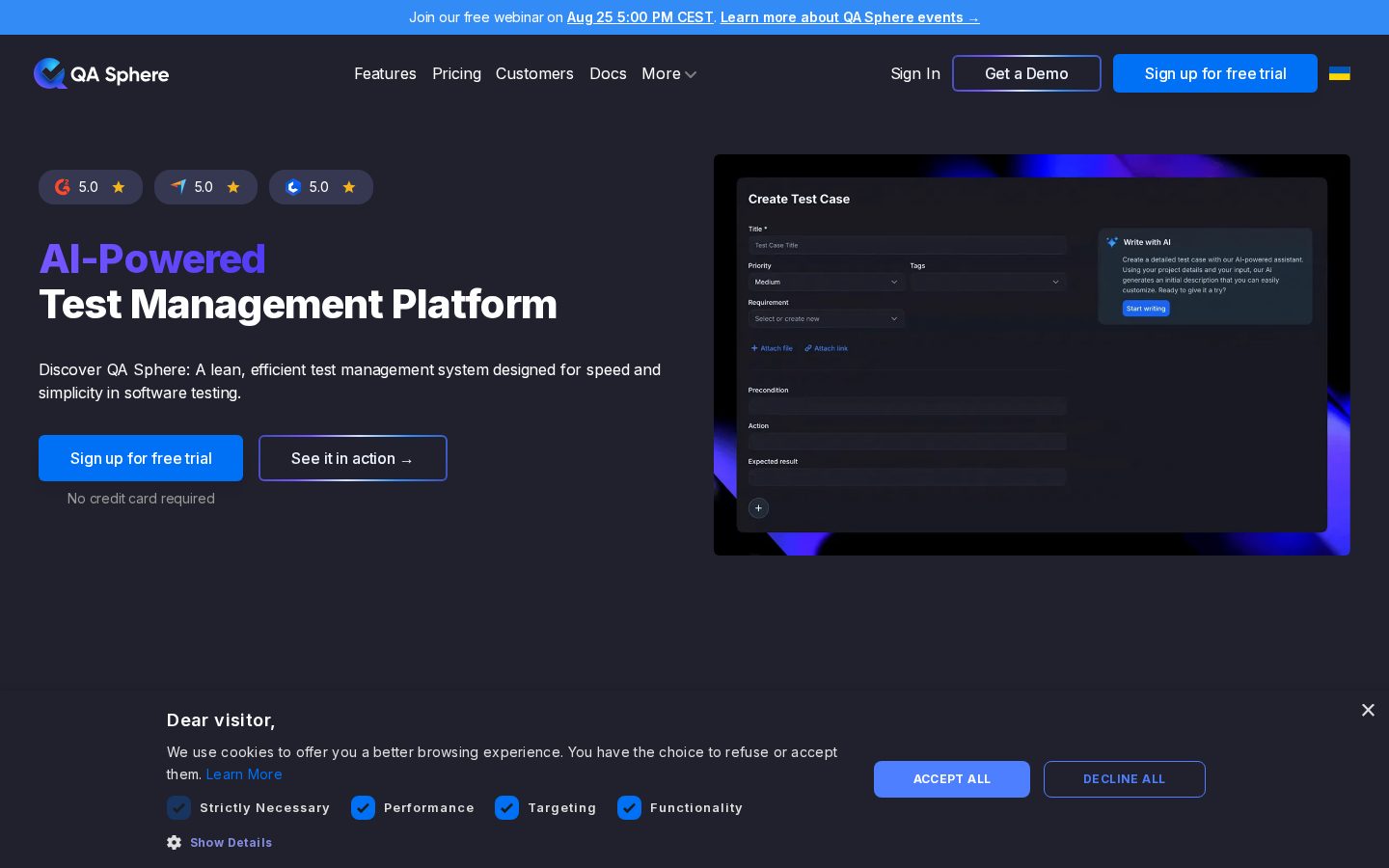1389x868 pixels.
Task: Close the cookie banner with the X
Action: click(x=1368, y=710)
